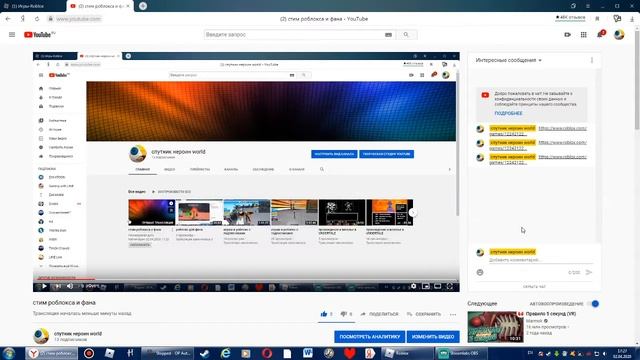Toggle the Автовоспроизведение autoplay switch
Image resolution: width=640 pixels, height=360 pixels.
point(593,304)
